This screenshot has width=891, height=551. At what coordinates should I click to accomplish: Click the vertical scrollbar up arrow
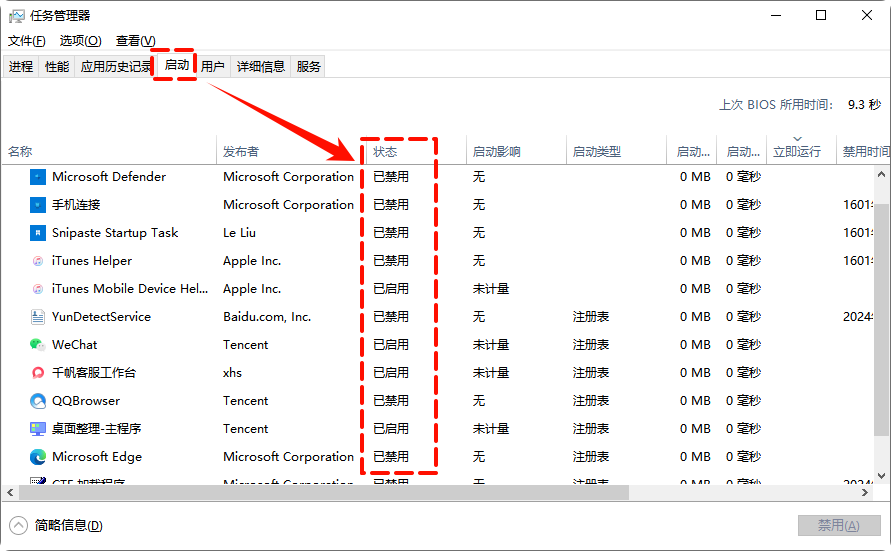881,174
